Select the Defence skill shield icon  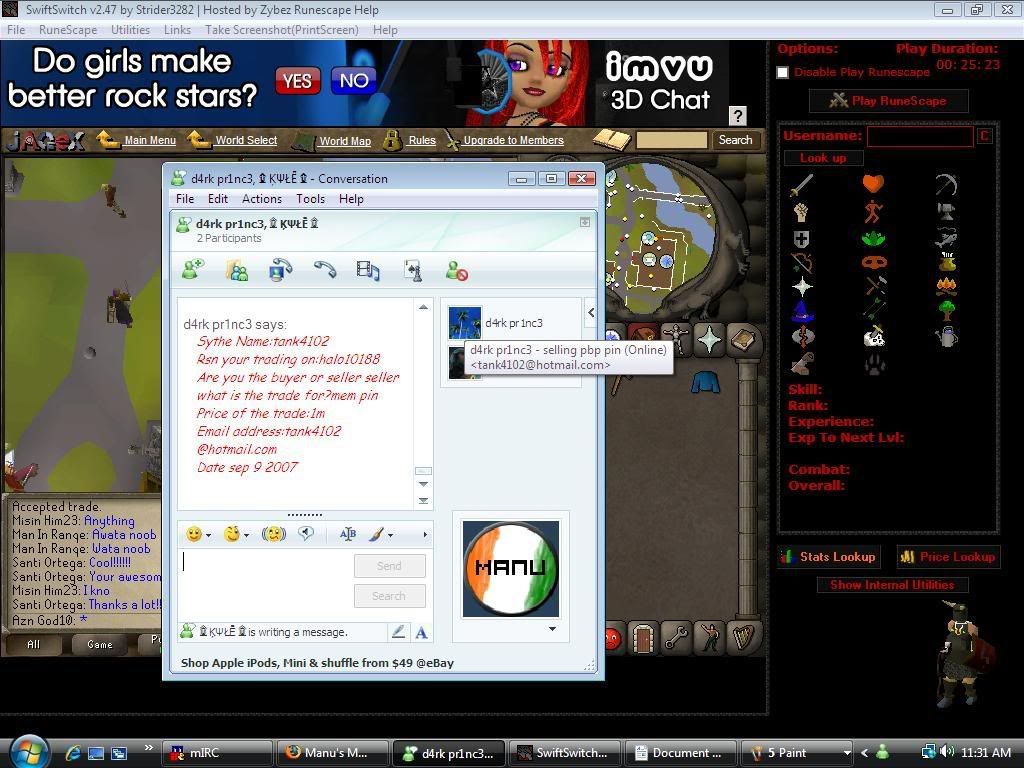[801, 239]
